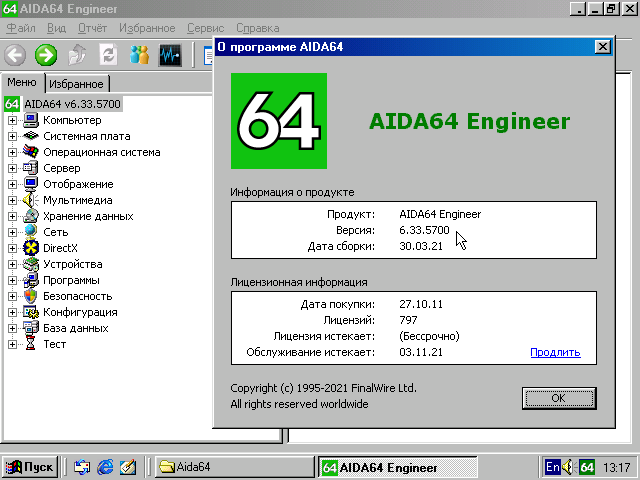Expand the Компьютер tree node
Image resolution: width=640 pixels, height=480 pixels.
13,120
